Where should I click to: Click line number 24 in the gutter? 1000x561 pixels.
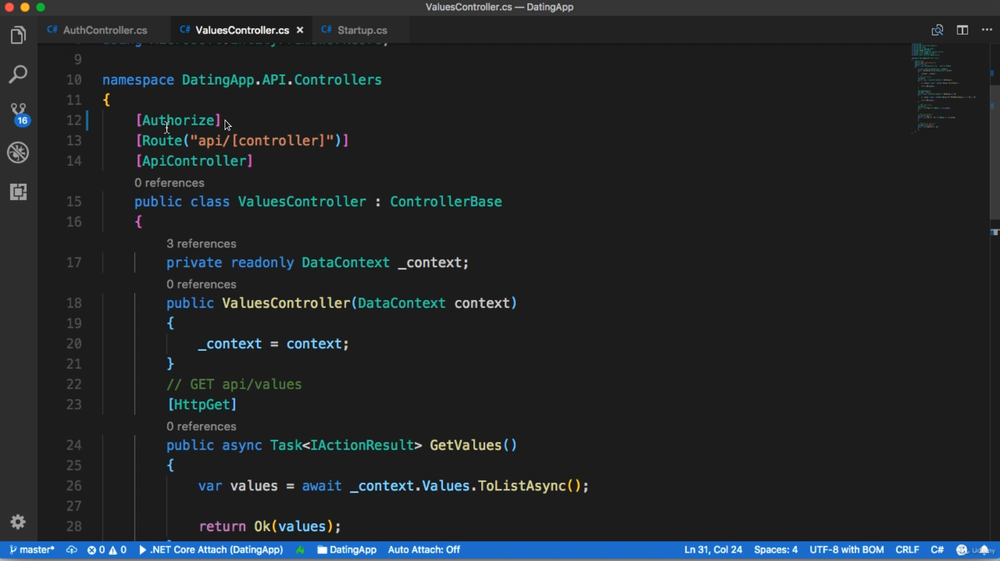[x=74, y=445]
